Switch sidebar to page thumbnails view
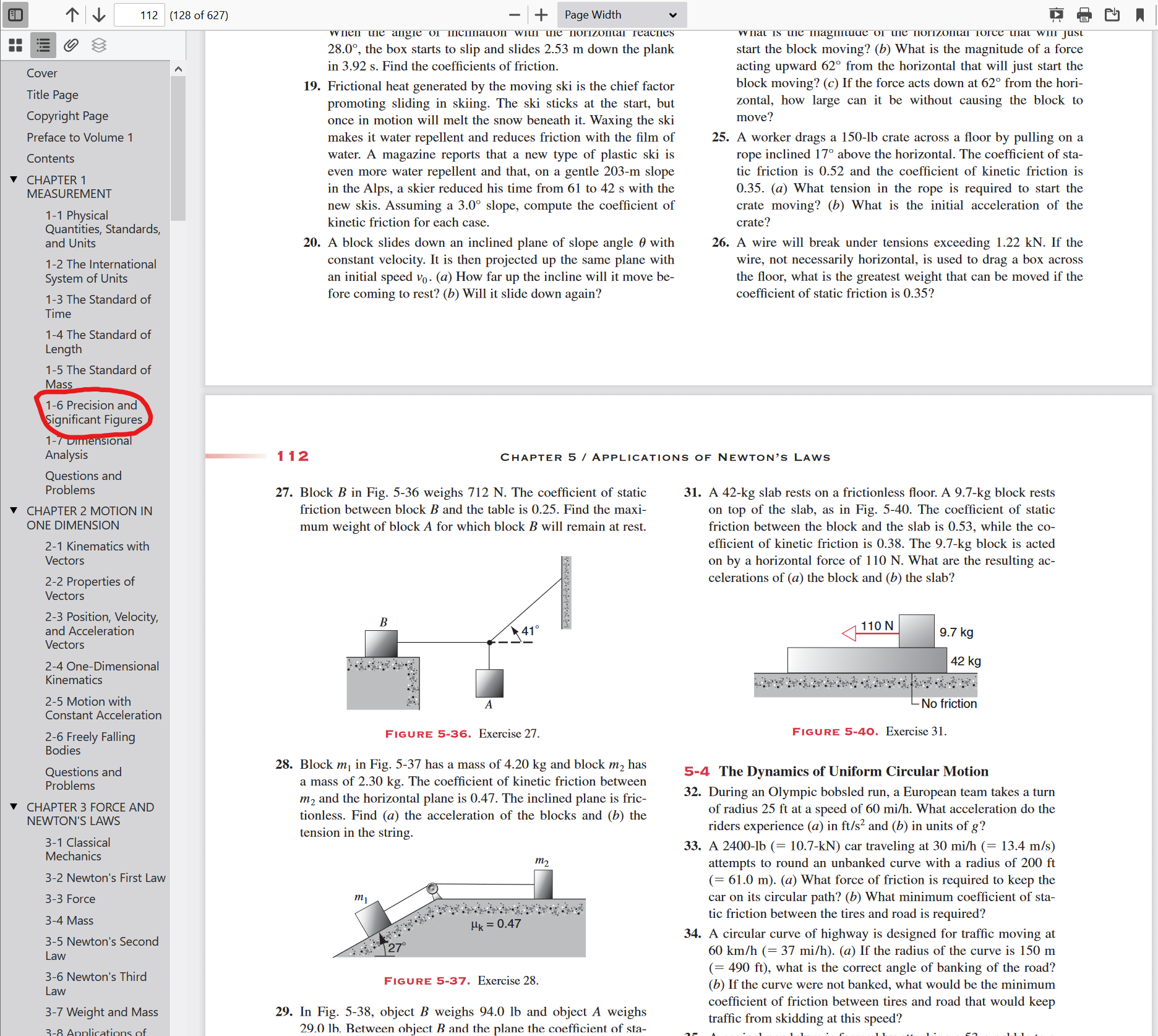The image size is (1158, 1036). pos(15,45)
